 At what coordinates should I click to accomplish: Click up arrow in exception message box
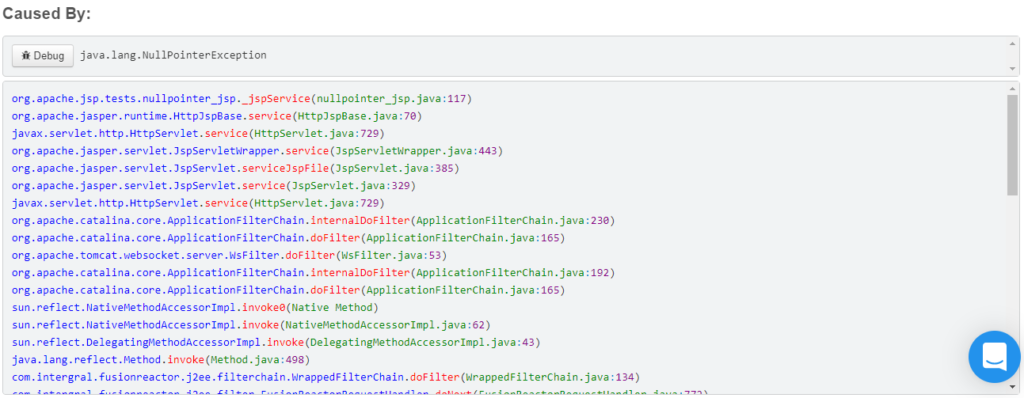pos(1012,43)
